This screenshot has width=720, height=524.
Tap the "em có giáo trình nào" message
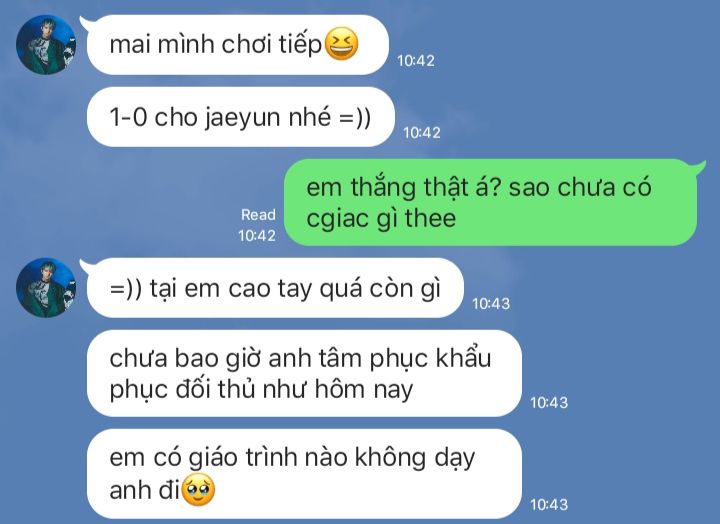click(304, 473)
